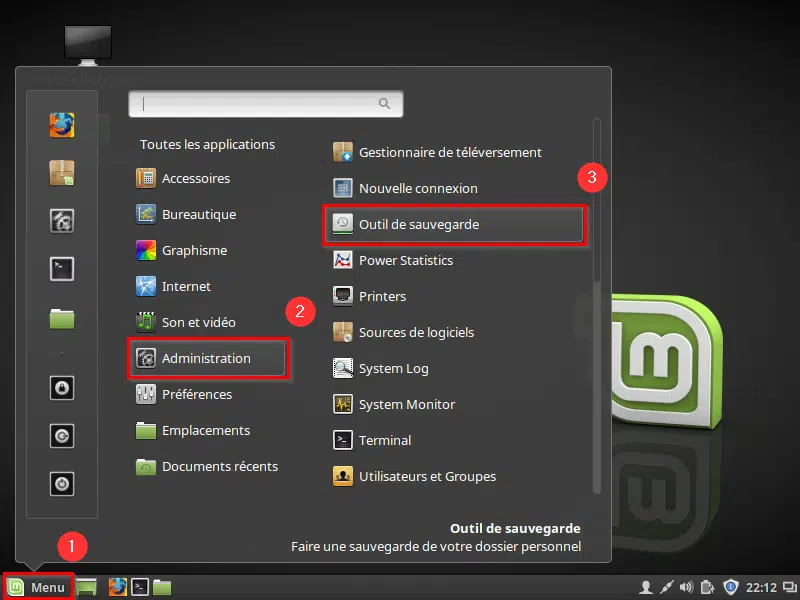Click the Logout icon in the sidebar
The height and width of the screenshot is (600, 800).
[x=62, y=436]
